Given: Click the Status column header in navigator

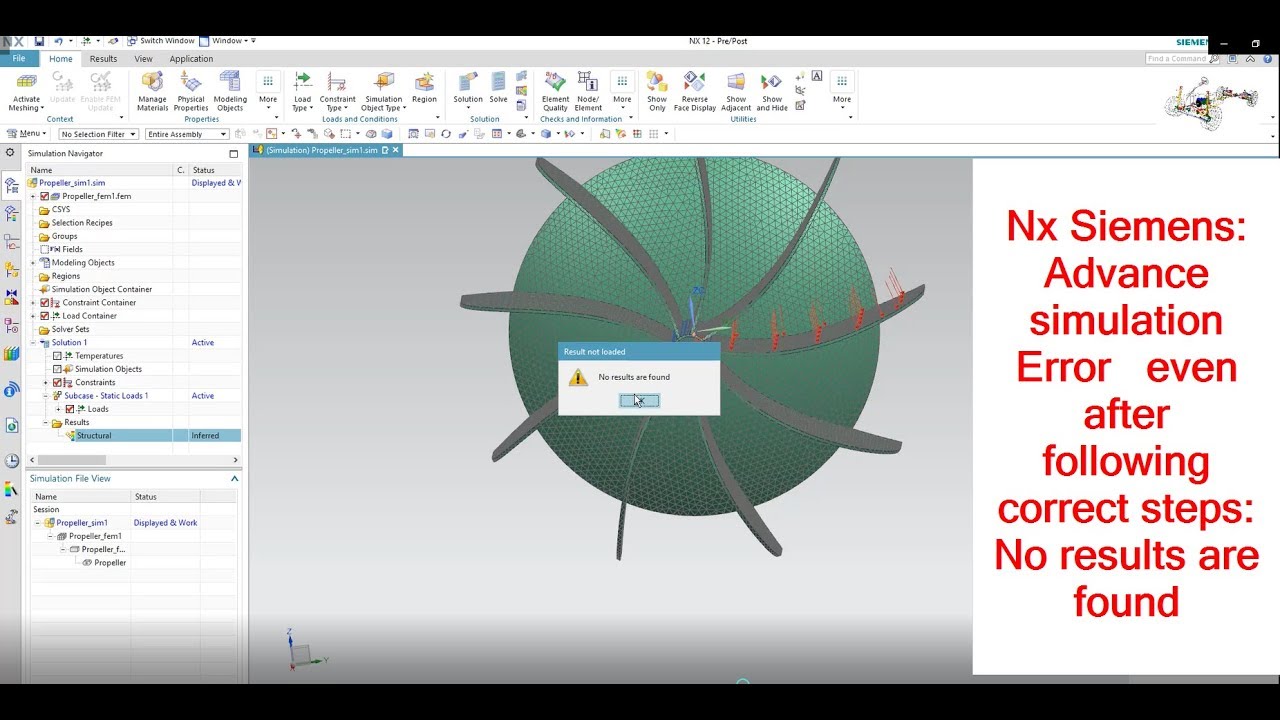Looking at the screenshot, I should (x=215, y=170).
